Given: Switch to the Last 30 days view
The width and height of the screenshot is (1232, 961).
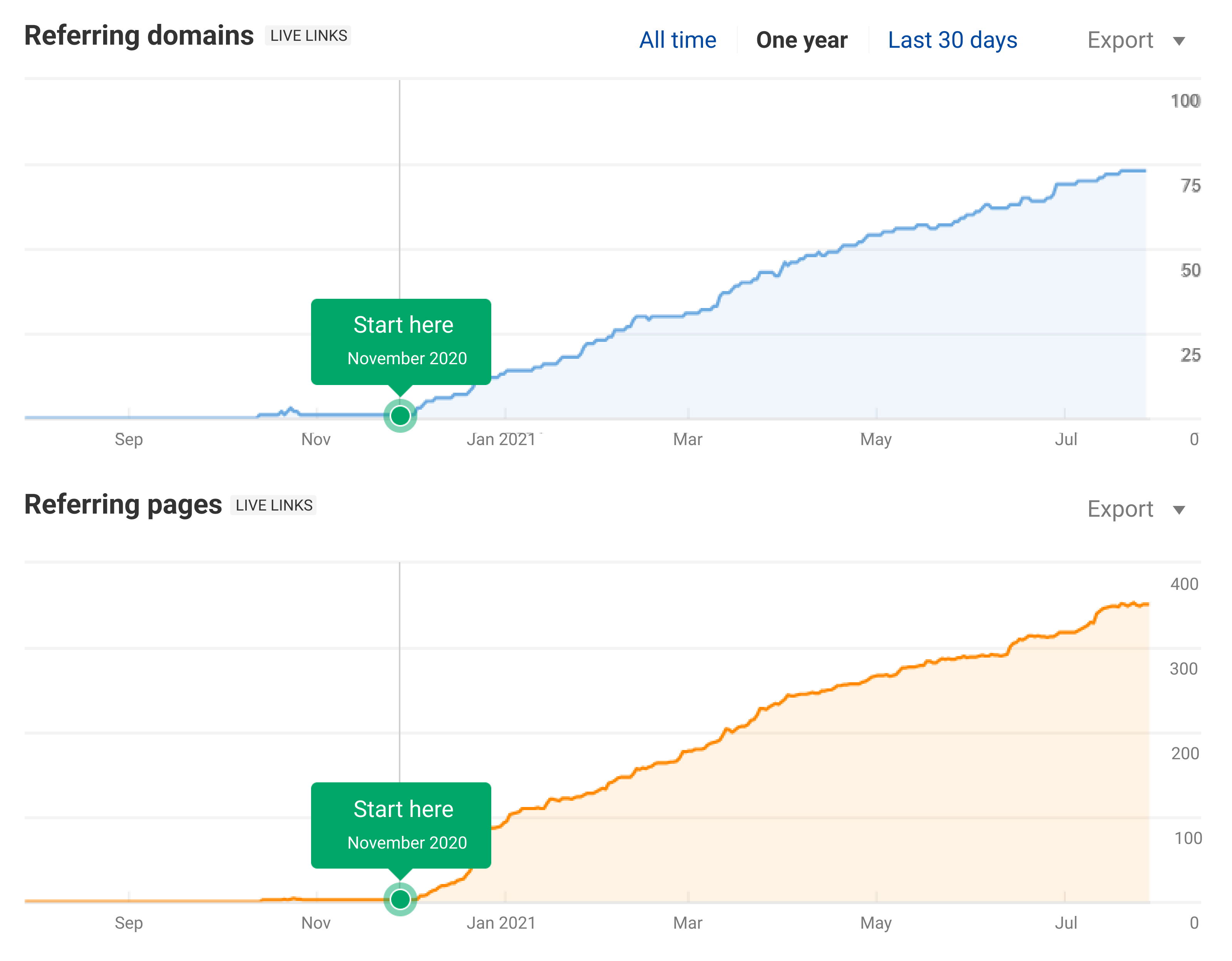Looking at the screenshot, I should point(952,40).
